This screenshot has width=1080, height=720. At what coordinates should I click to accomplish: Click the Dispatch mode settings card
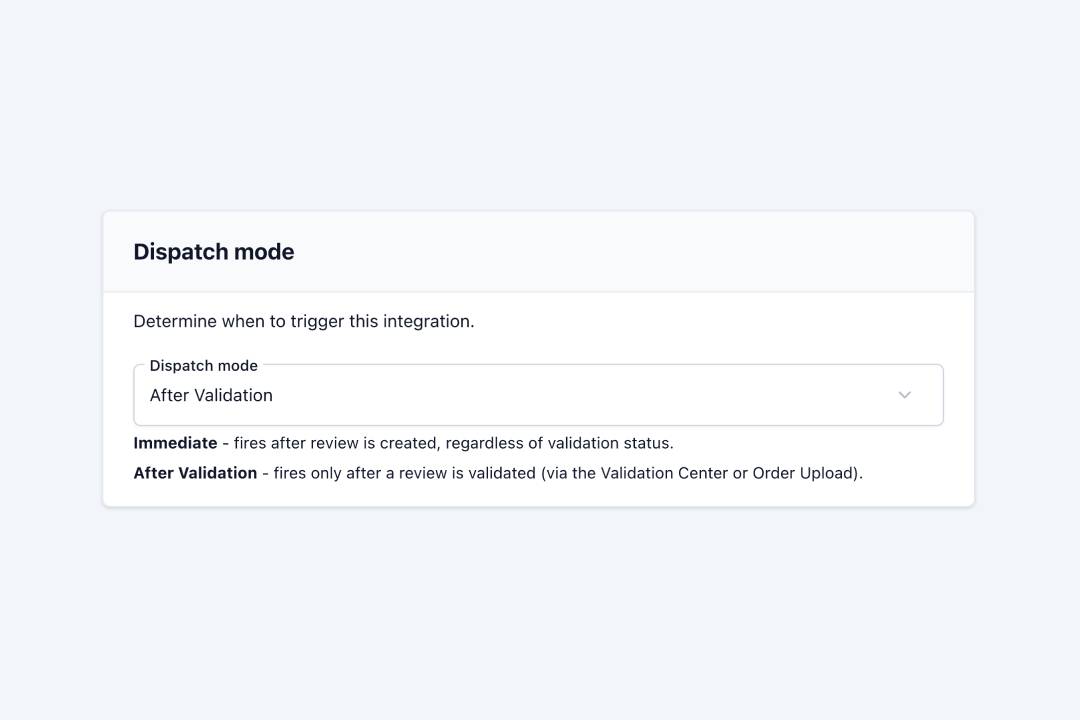pos(539,358)
